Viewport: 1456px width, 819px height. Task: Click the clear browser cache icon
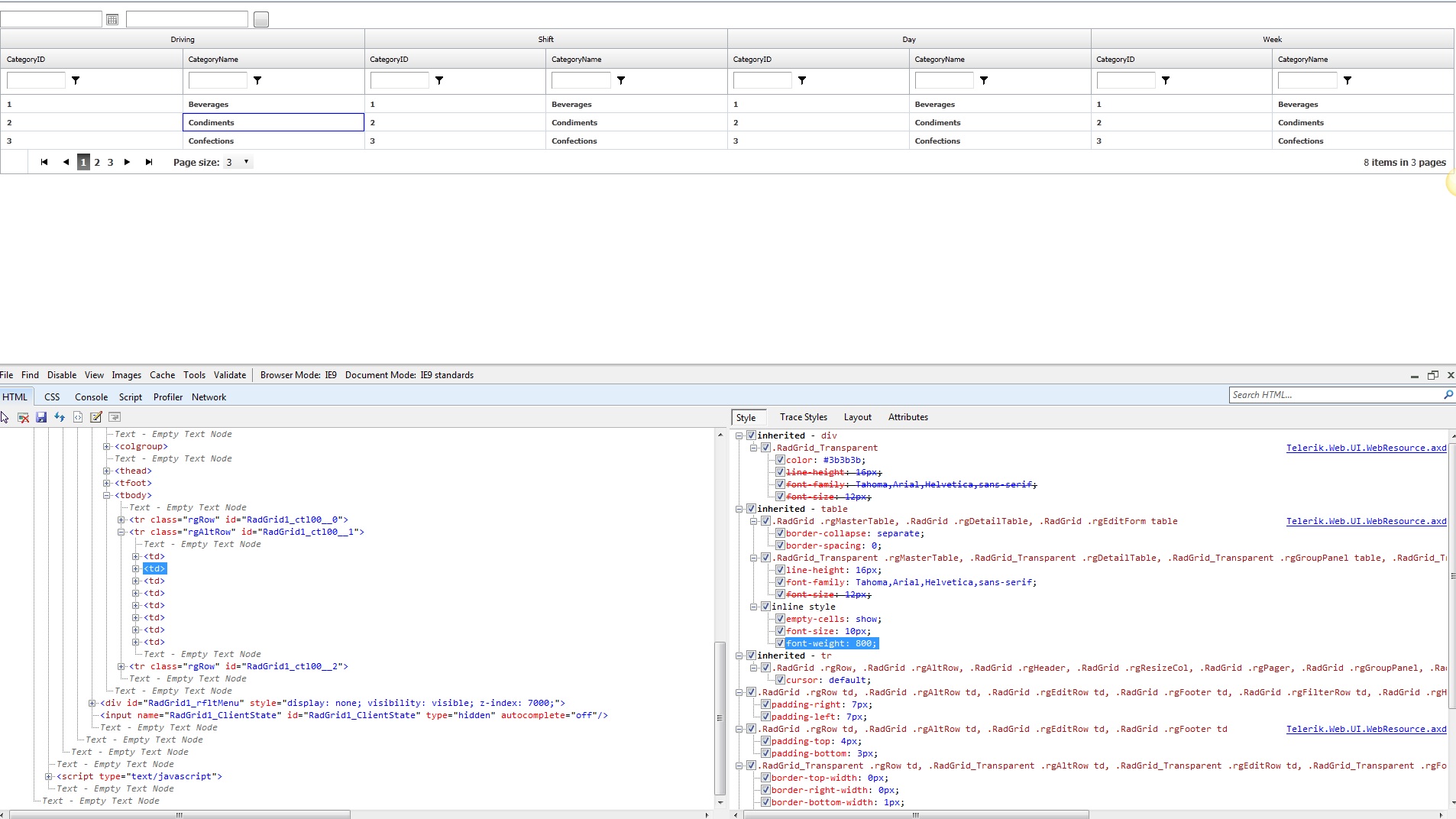tap(23, 417)
